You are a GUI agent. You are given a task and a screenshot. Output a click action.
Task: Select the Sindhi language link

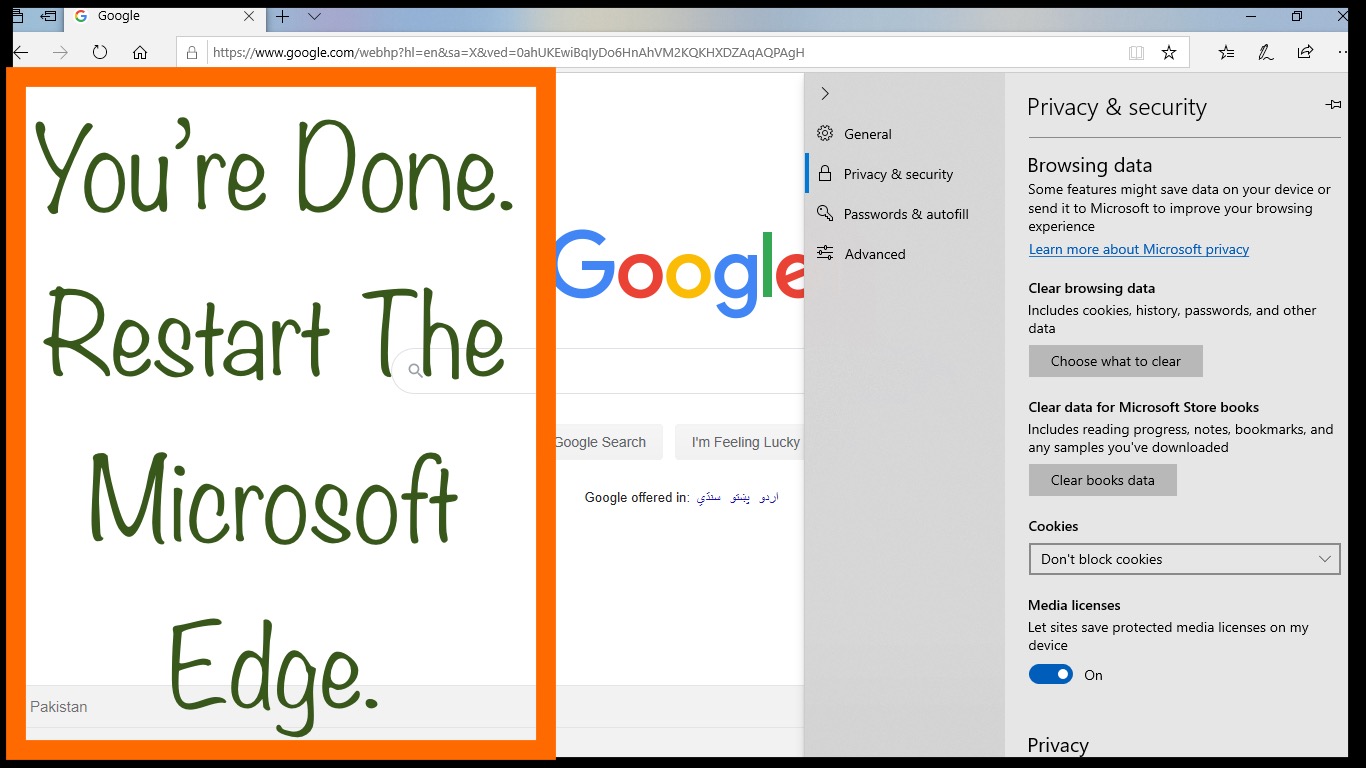tap(709, 497)
